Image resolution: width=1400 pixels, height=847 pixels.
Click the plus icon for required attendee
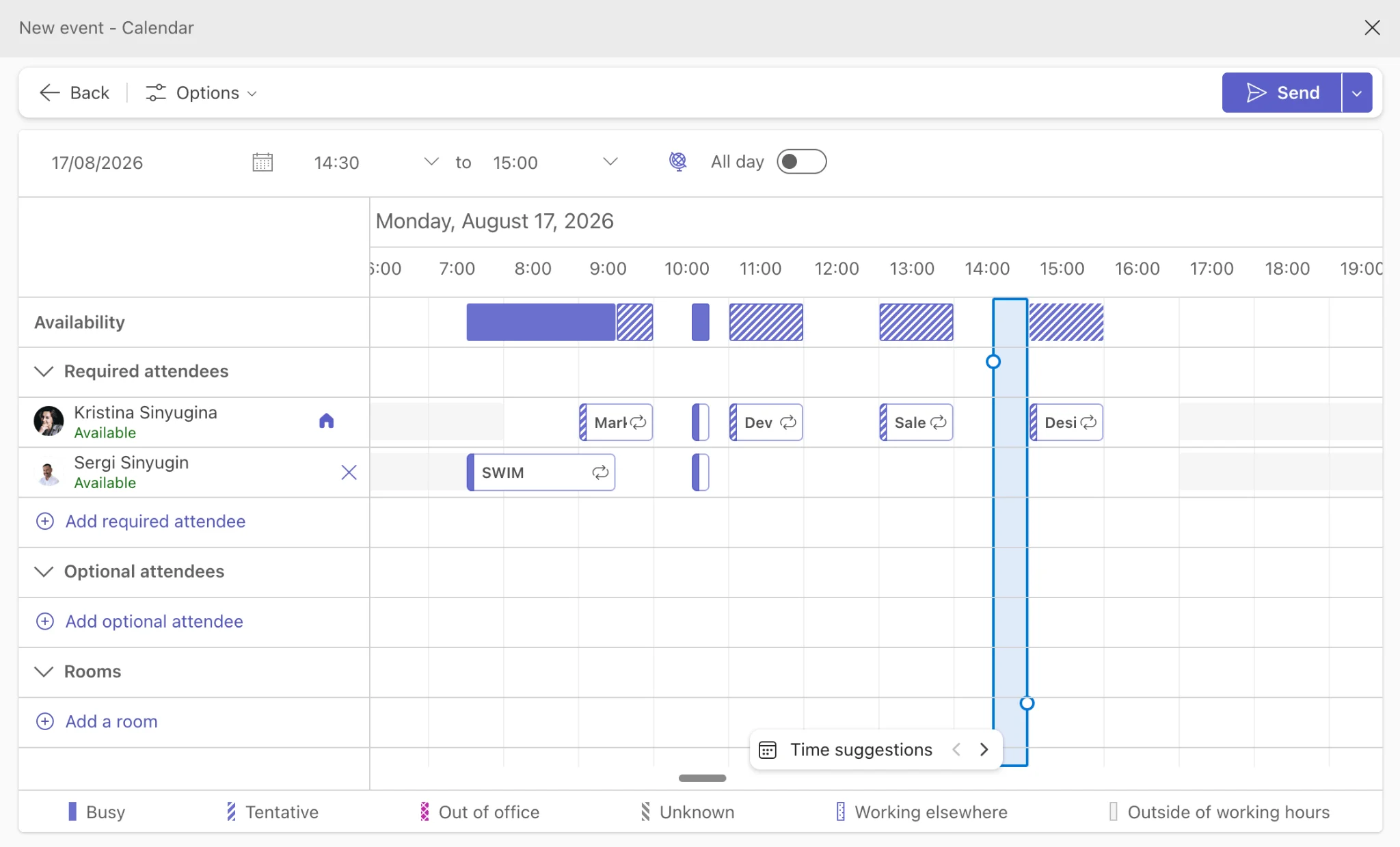[45, 522]
